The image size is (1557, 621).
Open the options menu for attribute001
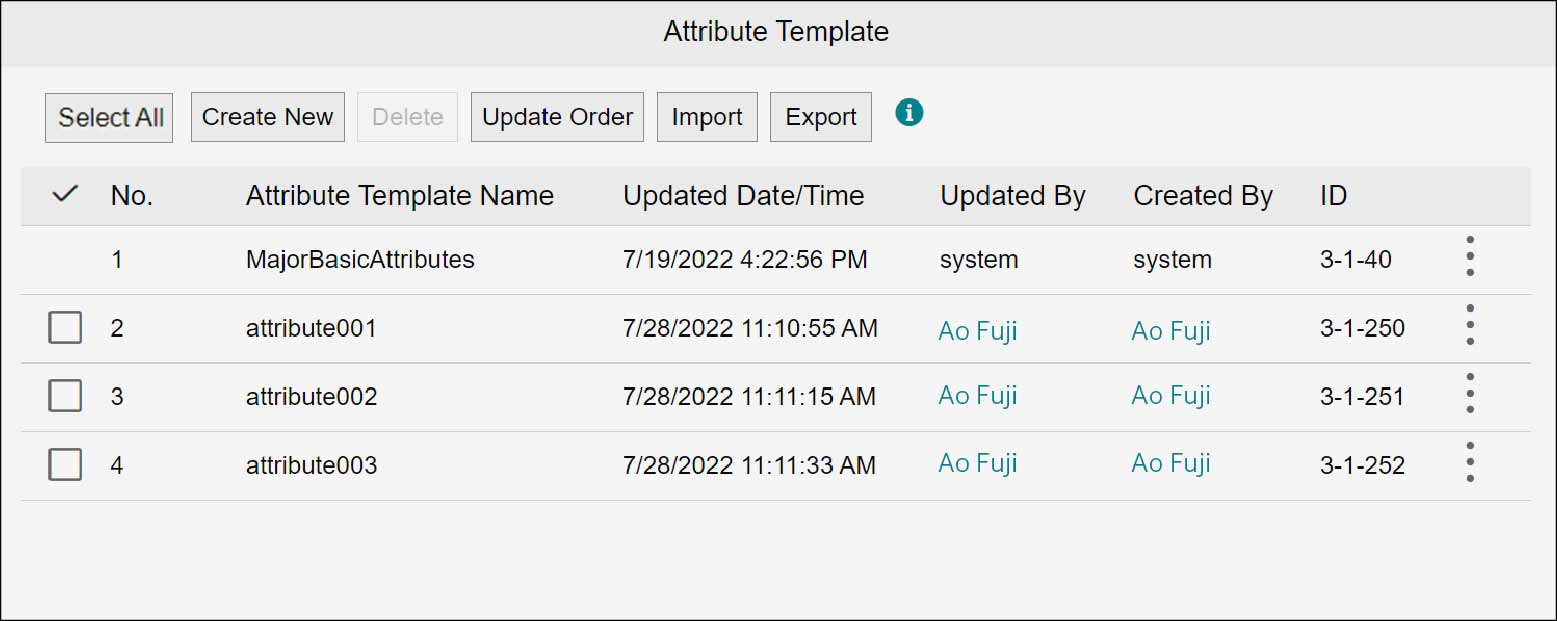pyautogui.click(x=1470, y=324)
